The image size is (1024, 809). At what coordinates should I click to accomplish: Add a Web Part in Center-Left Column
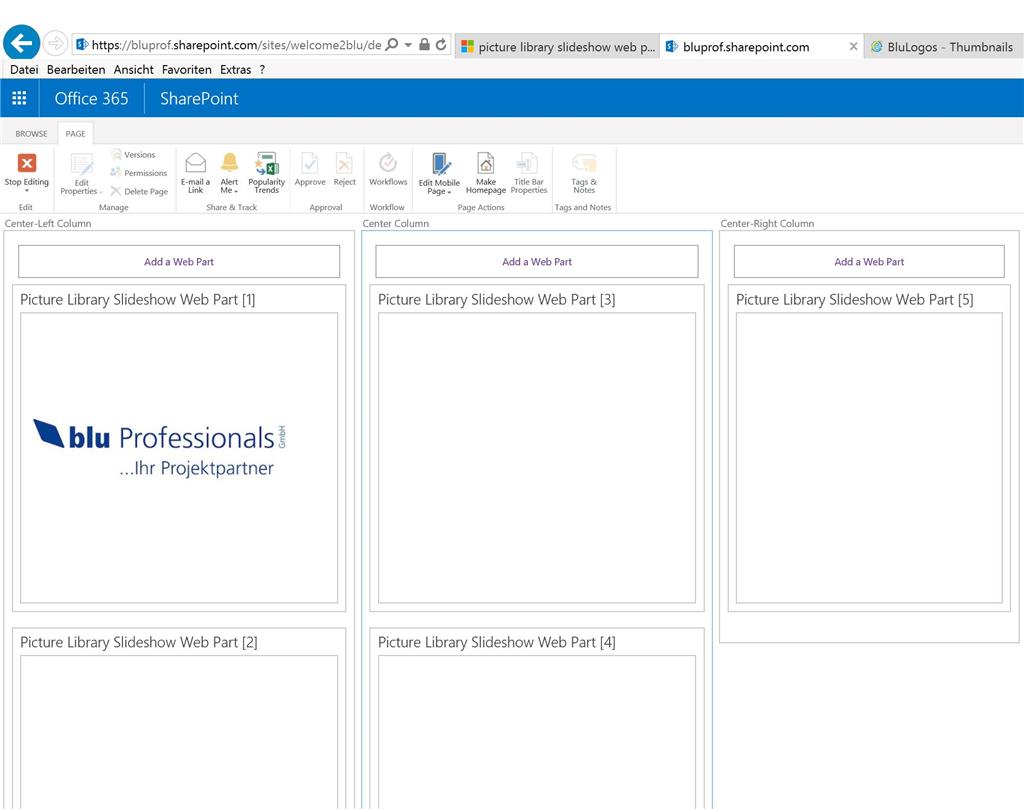coord(179,262)
